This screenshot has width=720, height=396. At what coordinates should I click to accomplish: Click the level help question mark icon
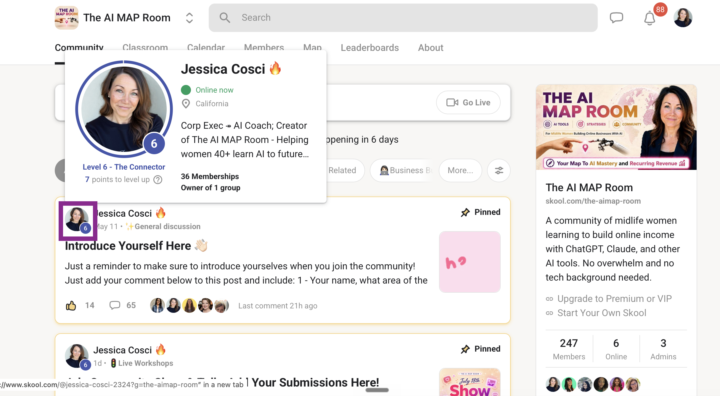158,180
